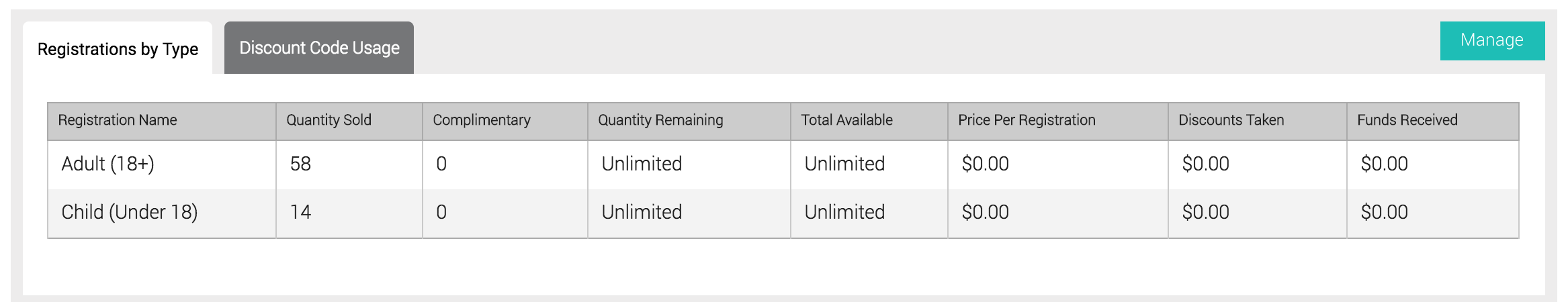Click Child row Total Available Unlimited cell
Screen dimensions: 1568x302
pos(844,212)
